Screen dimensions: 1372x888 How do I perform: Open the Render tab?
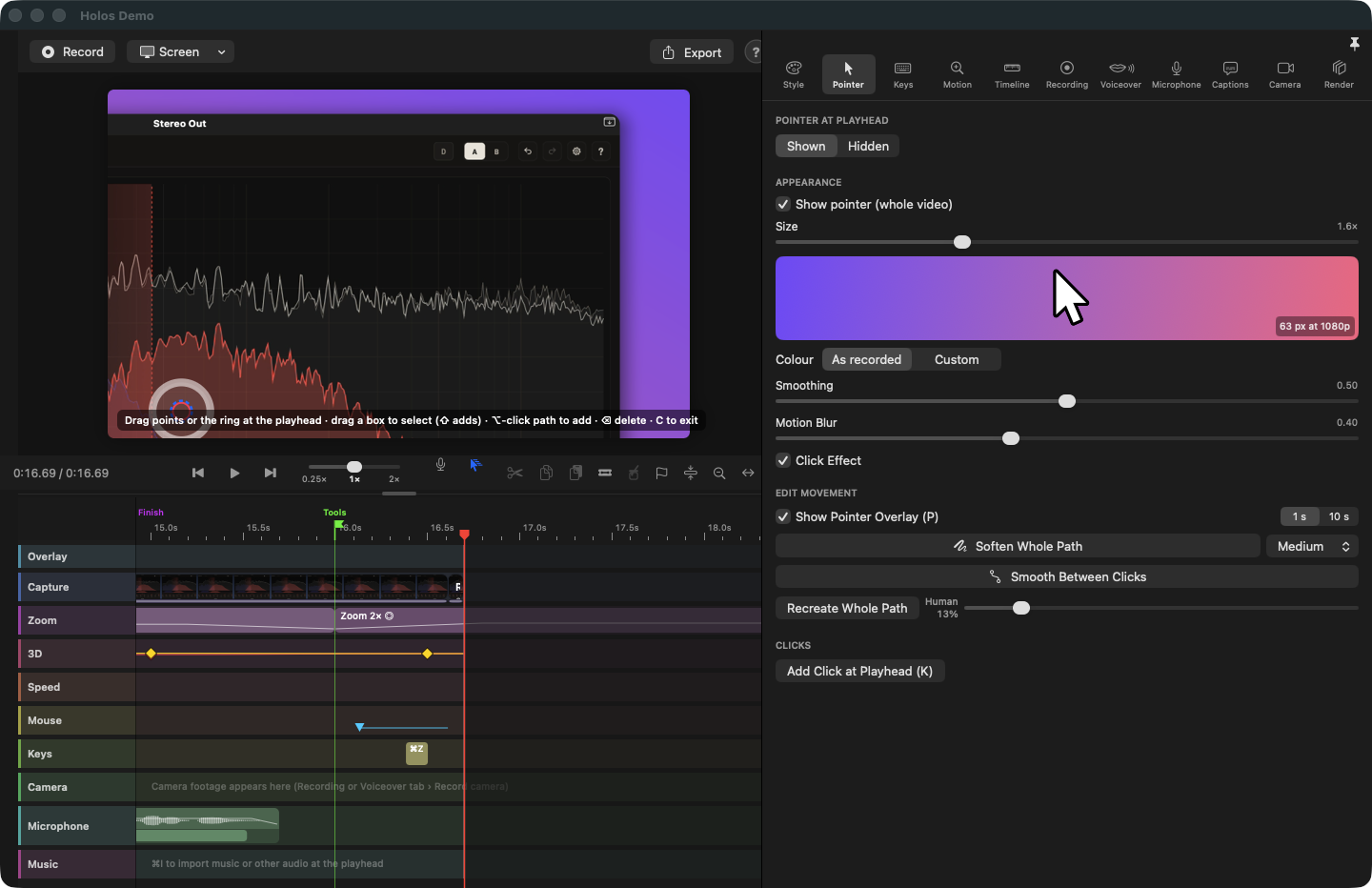1339,74
